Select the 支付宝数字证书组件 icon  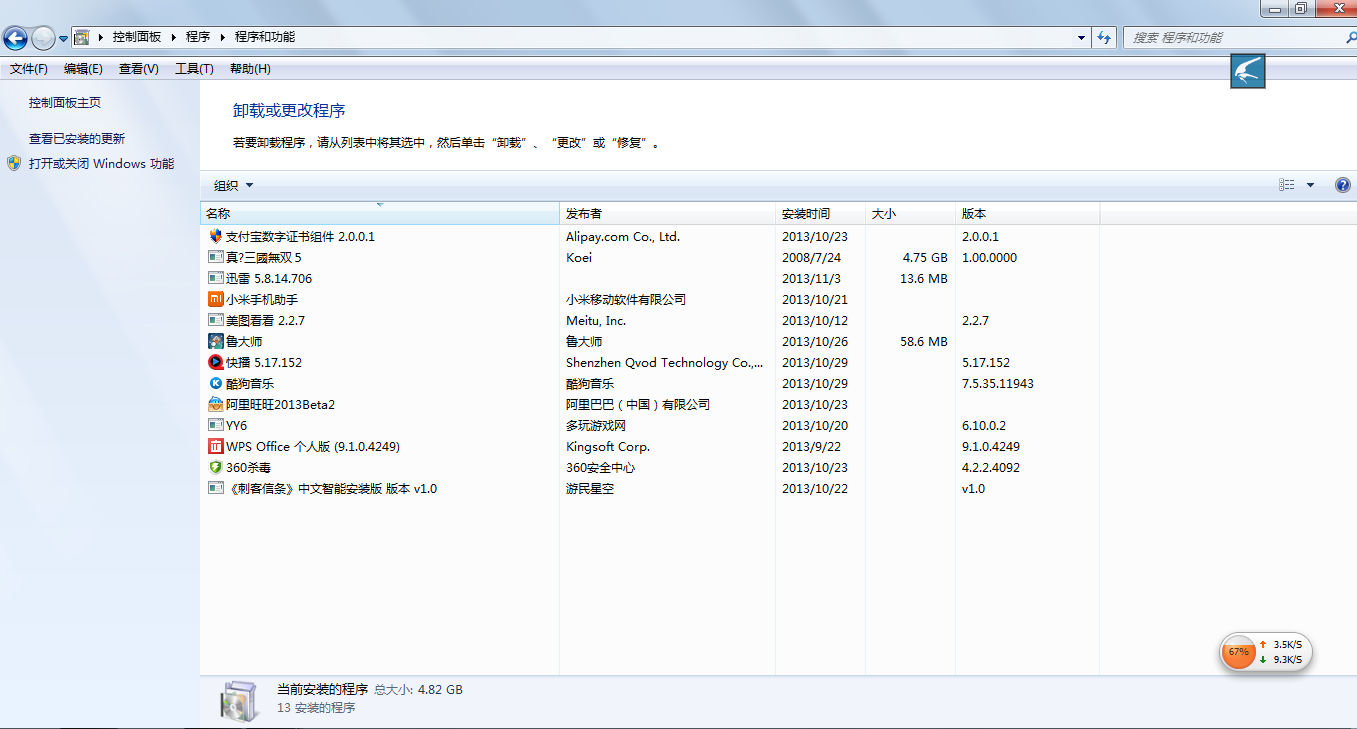coord(215,237)
